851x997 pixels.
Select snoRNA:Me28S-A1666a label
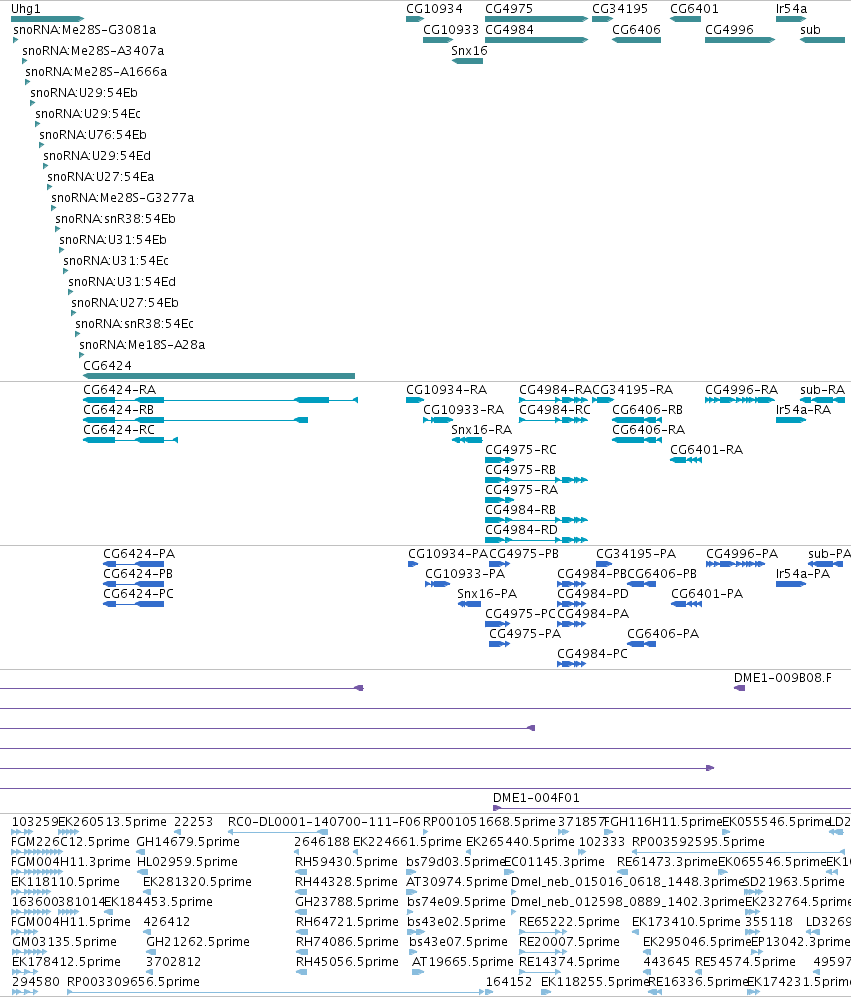(x=96, y=72)
